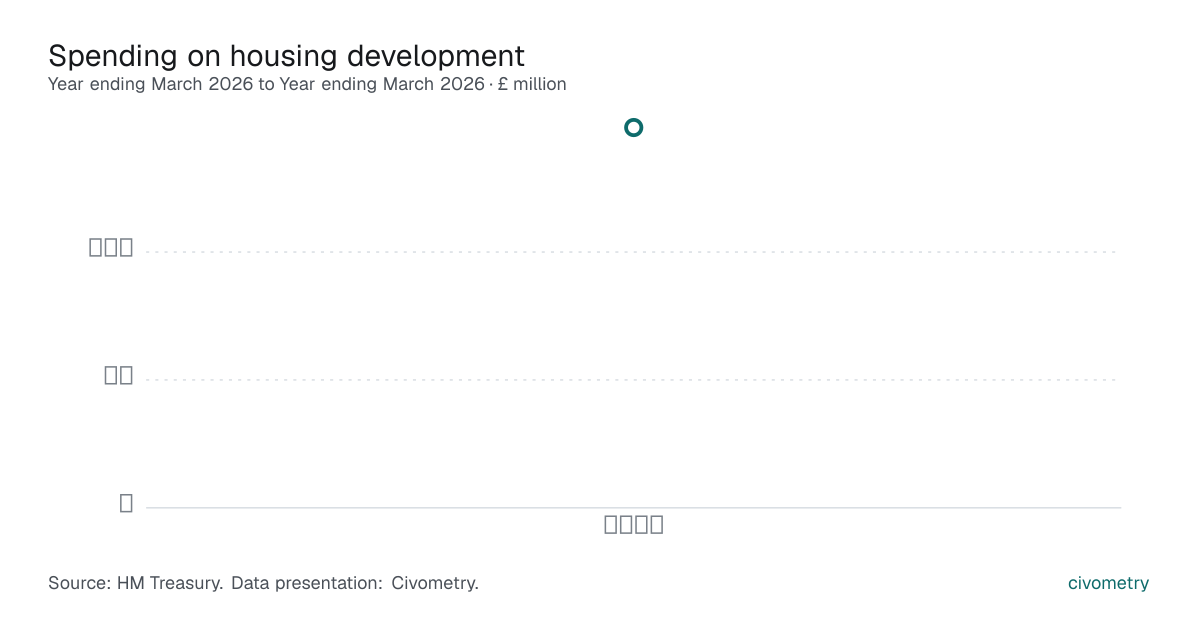The height and width of the screenshot is (630, 1200).
Task: Click the subtitle starting 'Year ending March 2026'
Action: 307,84
